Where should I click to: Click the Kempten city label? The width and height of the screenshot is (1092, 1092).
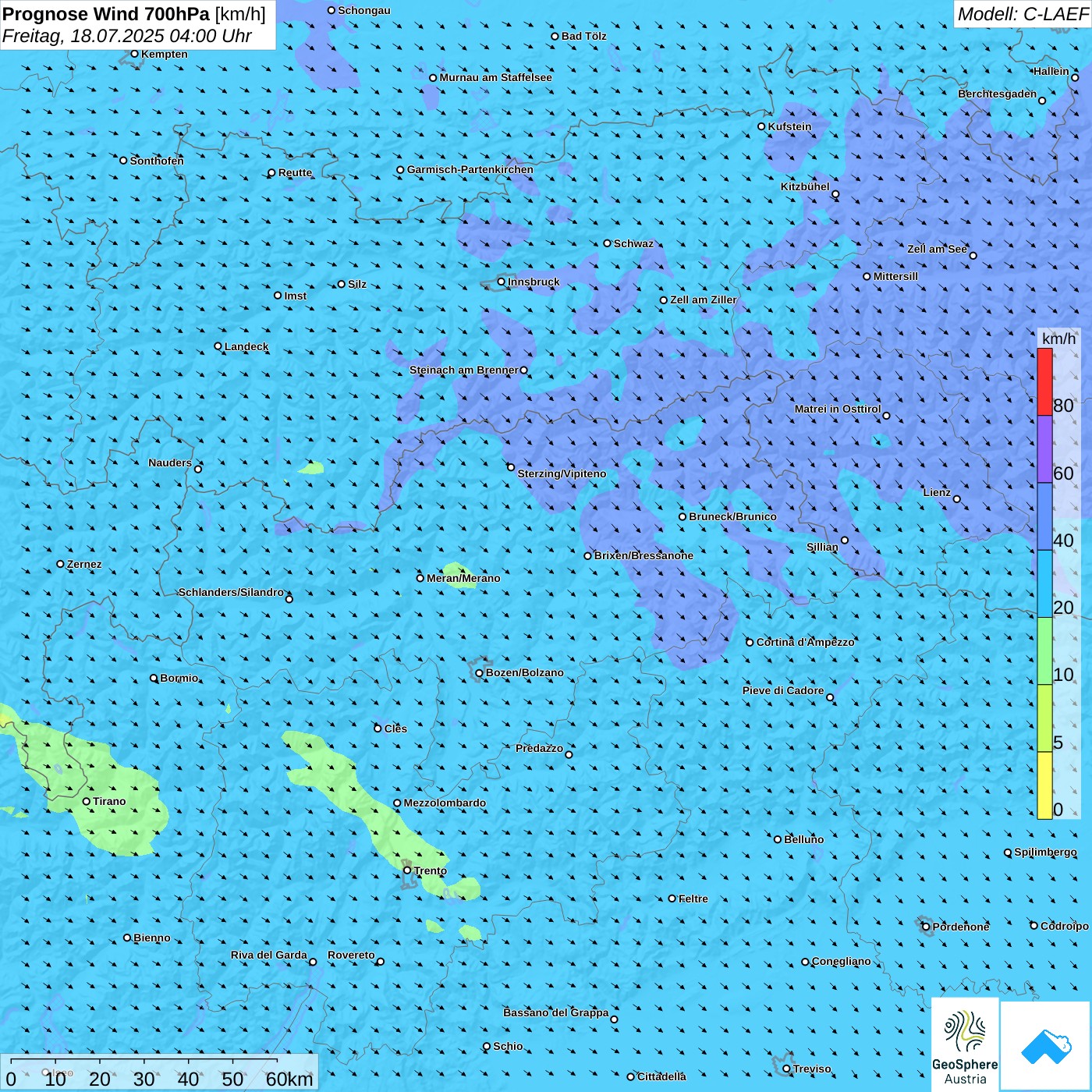point(165,54)
